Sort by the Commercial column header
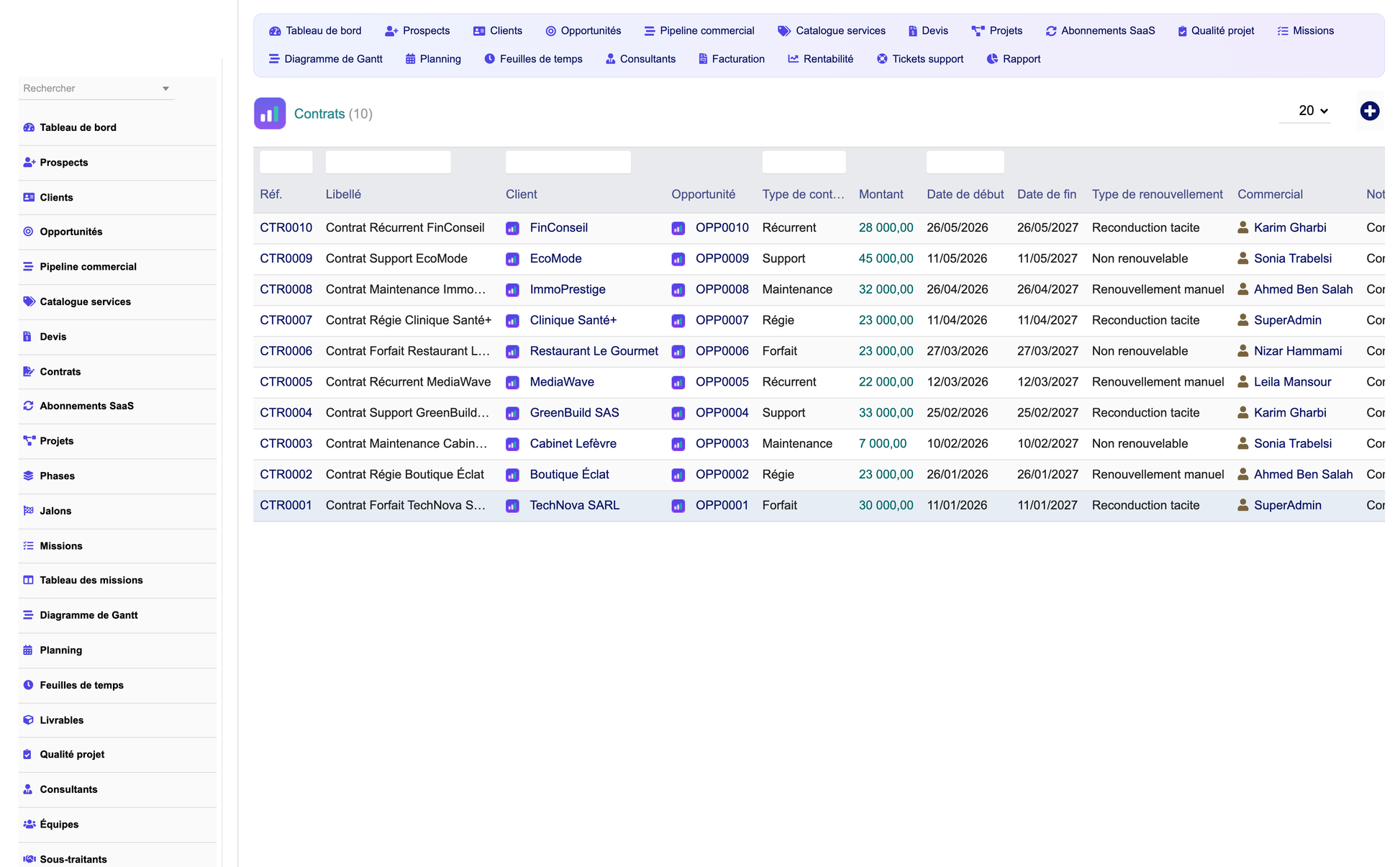Image resolution: width=1400 pixels, height=867 pixels. tap(1271, 194)
